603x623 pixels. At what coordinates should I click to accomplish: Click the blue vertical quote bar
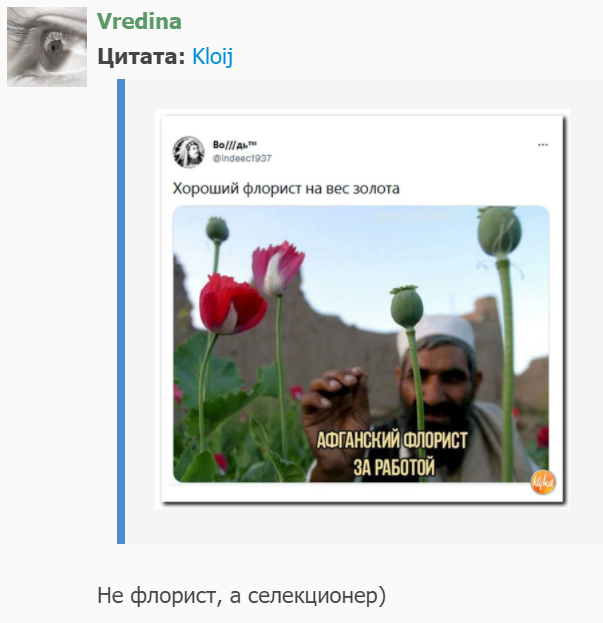pyautogui.click(x=121, y=311)
